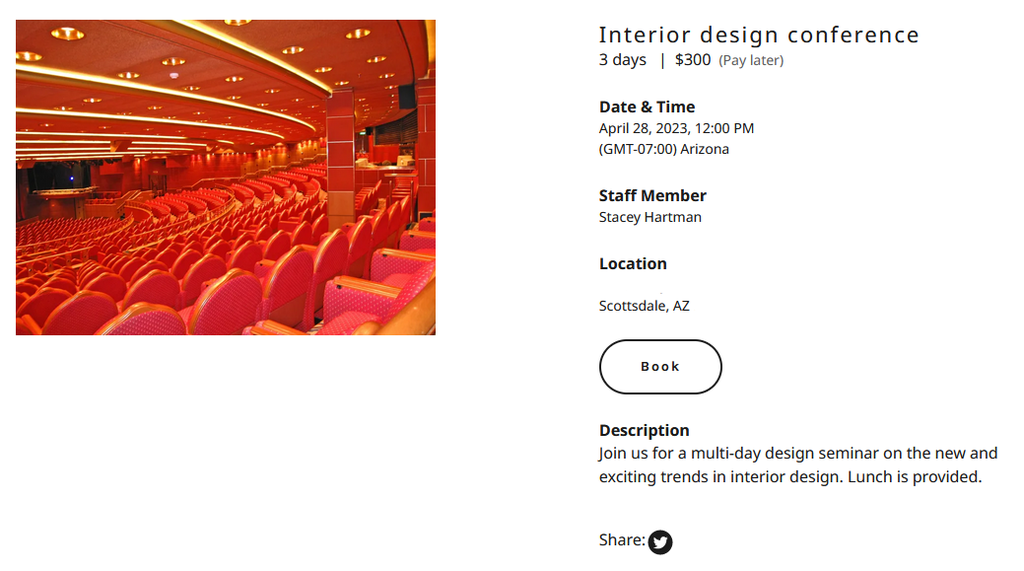
Task: Click the GMT-07:00 Arizona timezone text
Action: [663, 149]
